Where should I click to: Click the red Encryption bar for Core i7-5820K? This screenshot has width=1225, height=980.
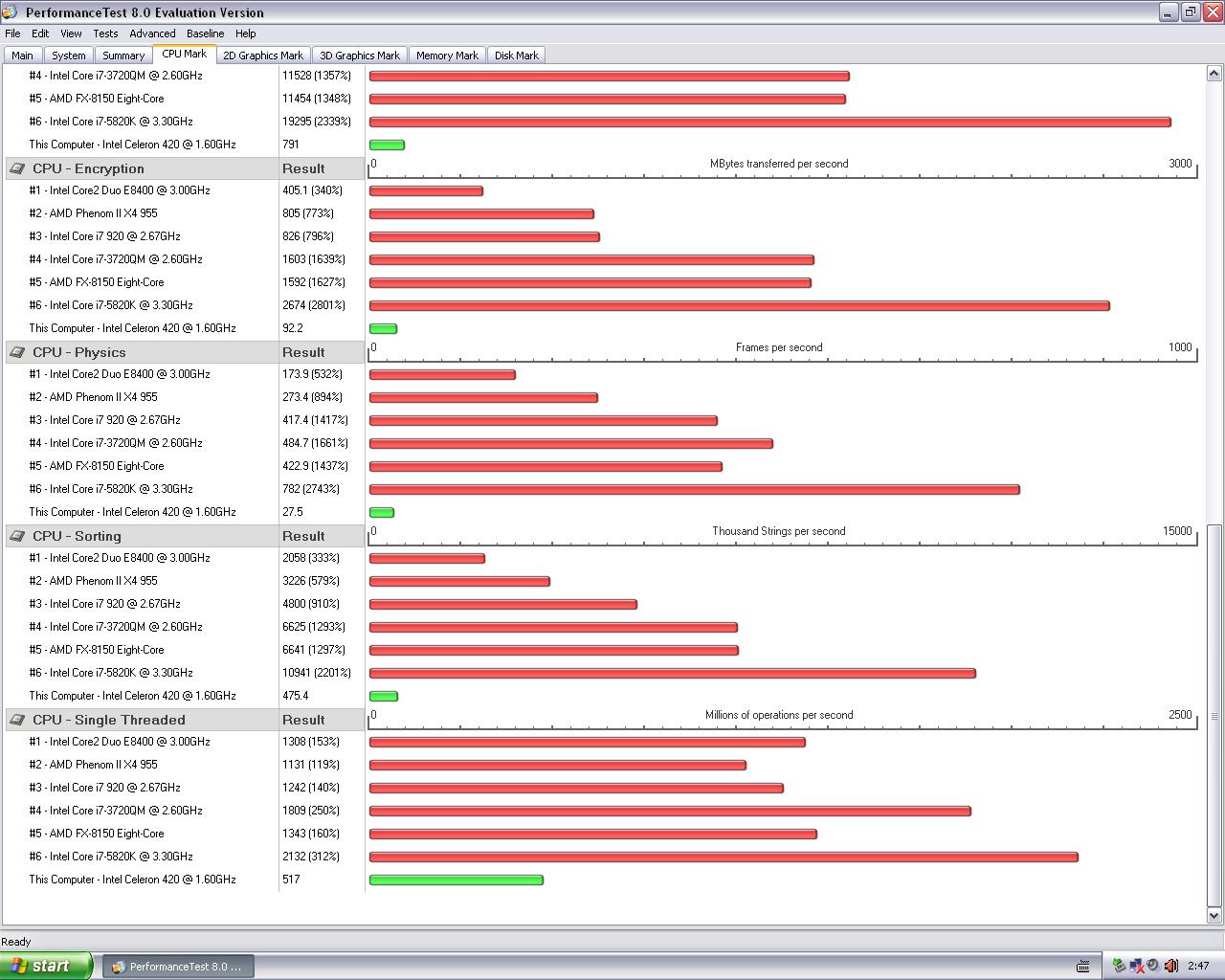coord(740,305)
